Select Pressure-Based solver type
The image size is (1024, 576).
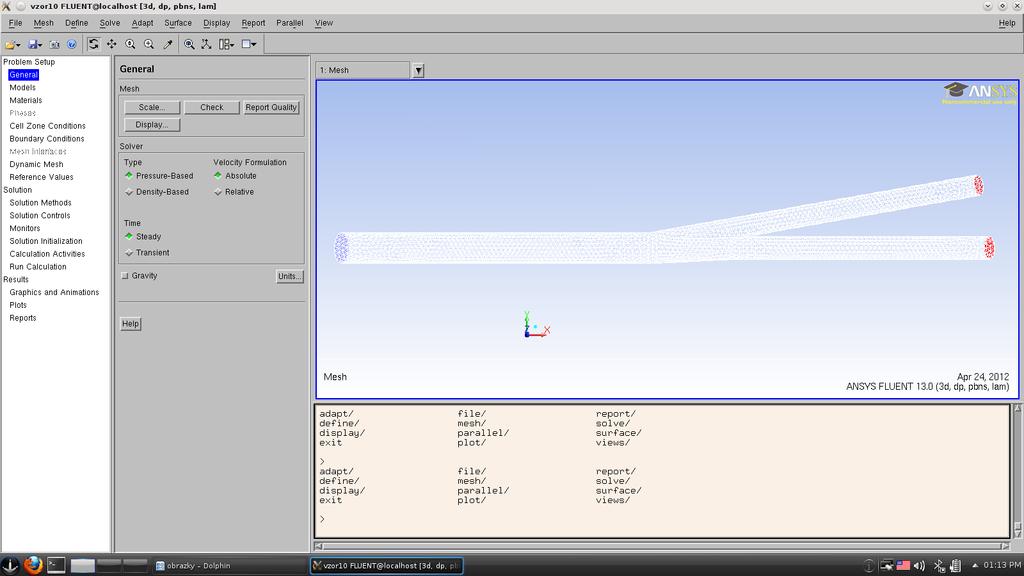(159, 176)
